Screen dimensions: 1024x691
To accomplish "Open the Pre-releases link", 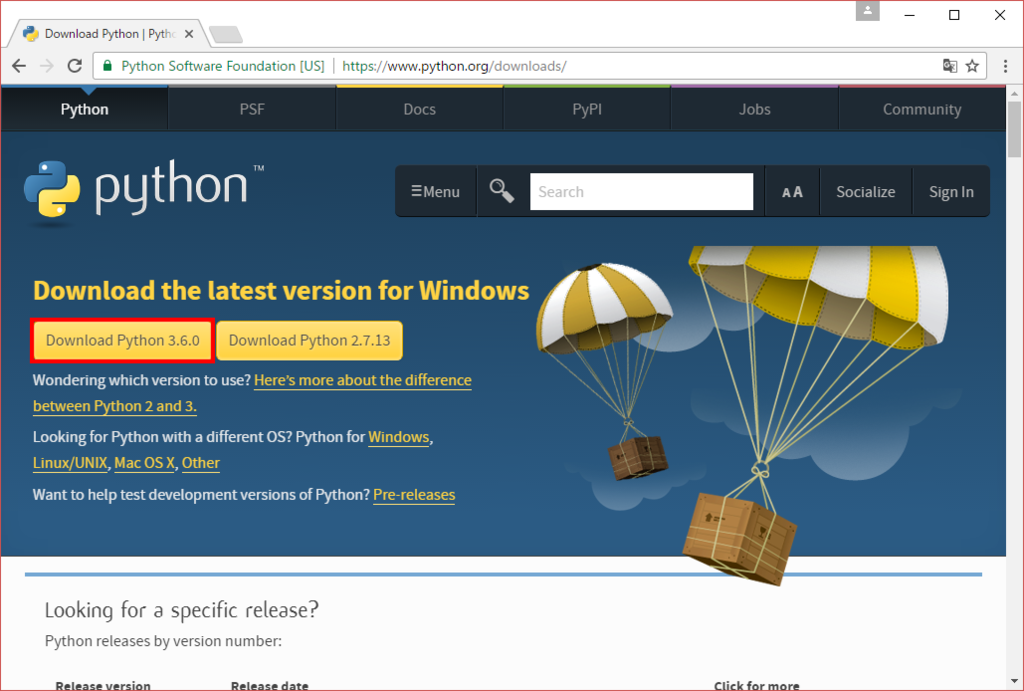I will click(x=414, y=495).
